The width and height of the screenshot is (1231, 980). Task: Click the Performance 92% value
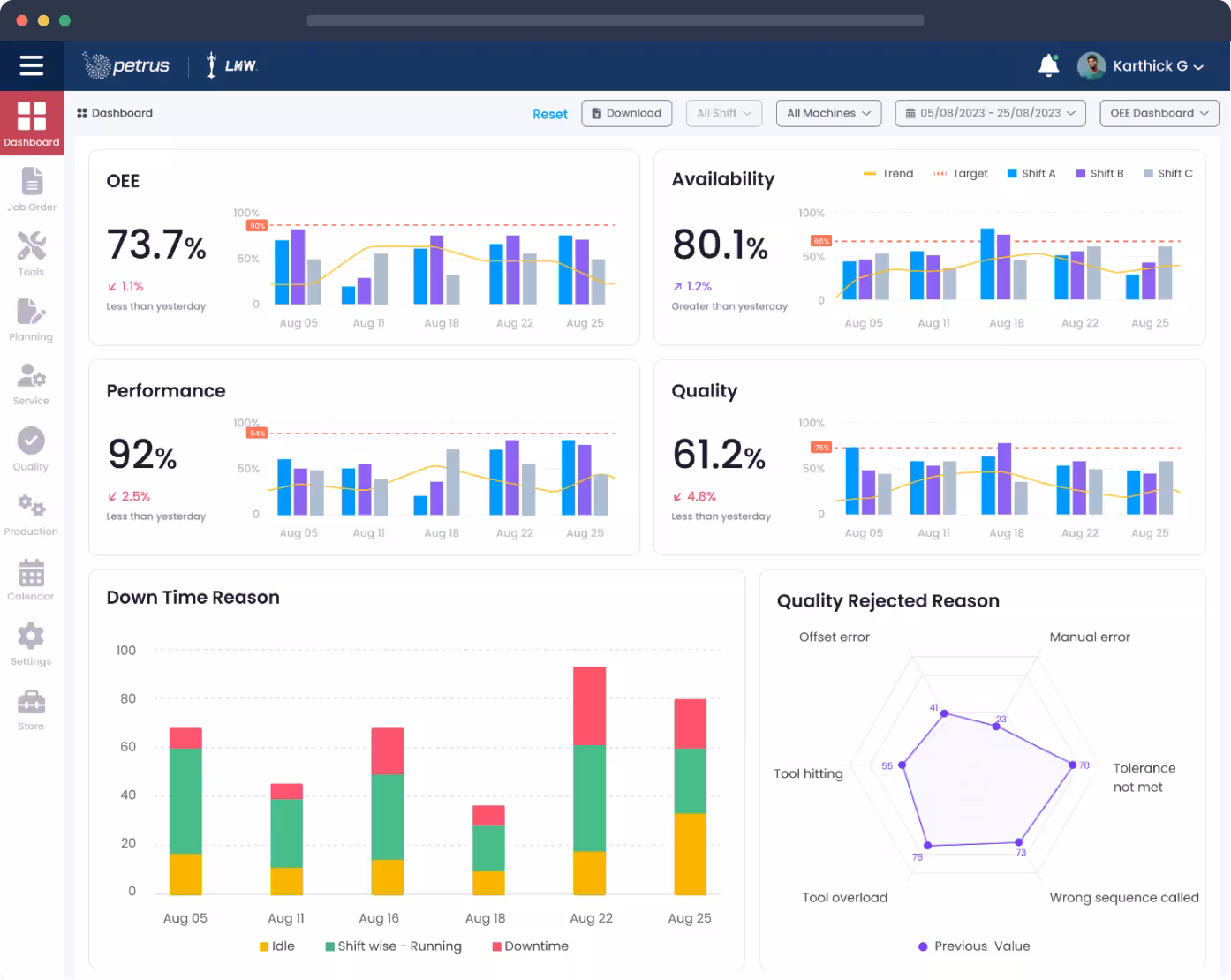pos(142,455)
